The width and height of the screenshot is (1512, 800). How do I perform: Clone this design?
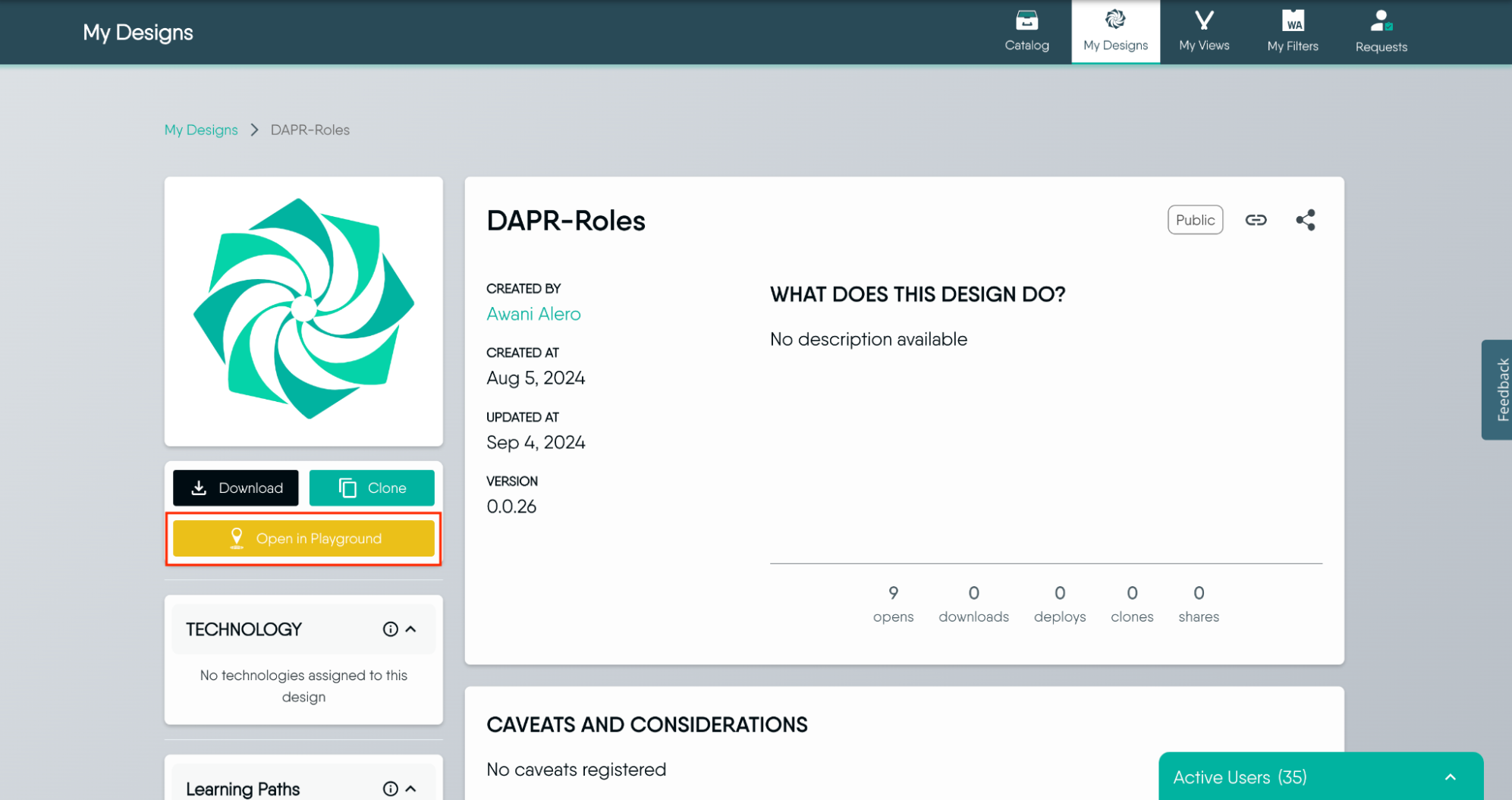(x=372, y=488)
